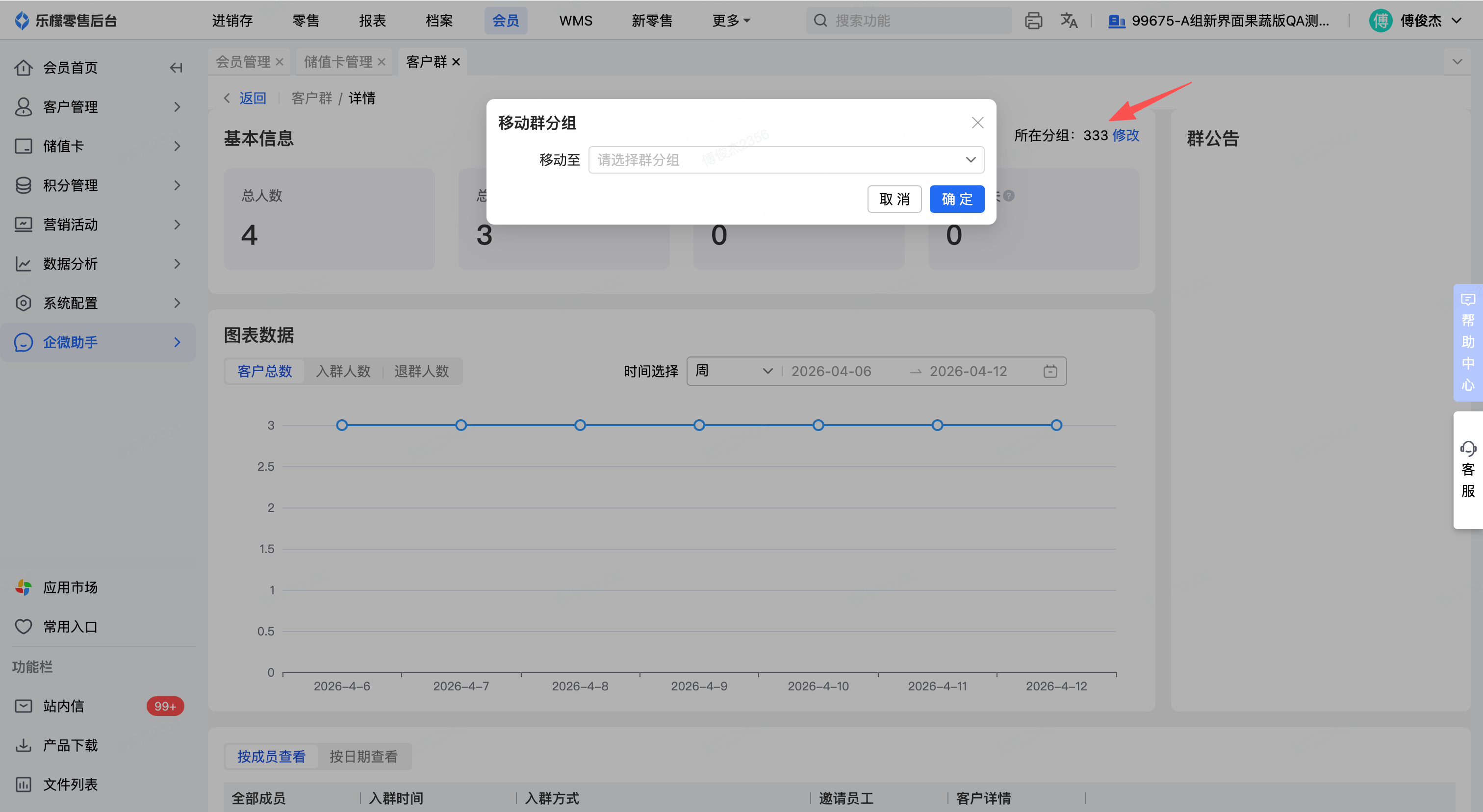Open 站内信 inbox in sidebar
1483x812 pixels.
[x=63, y=706]
